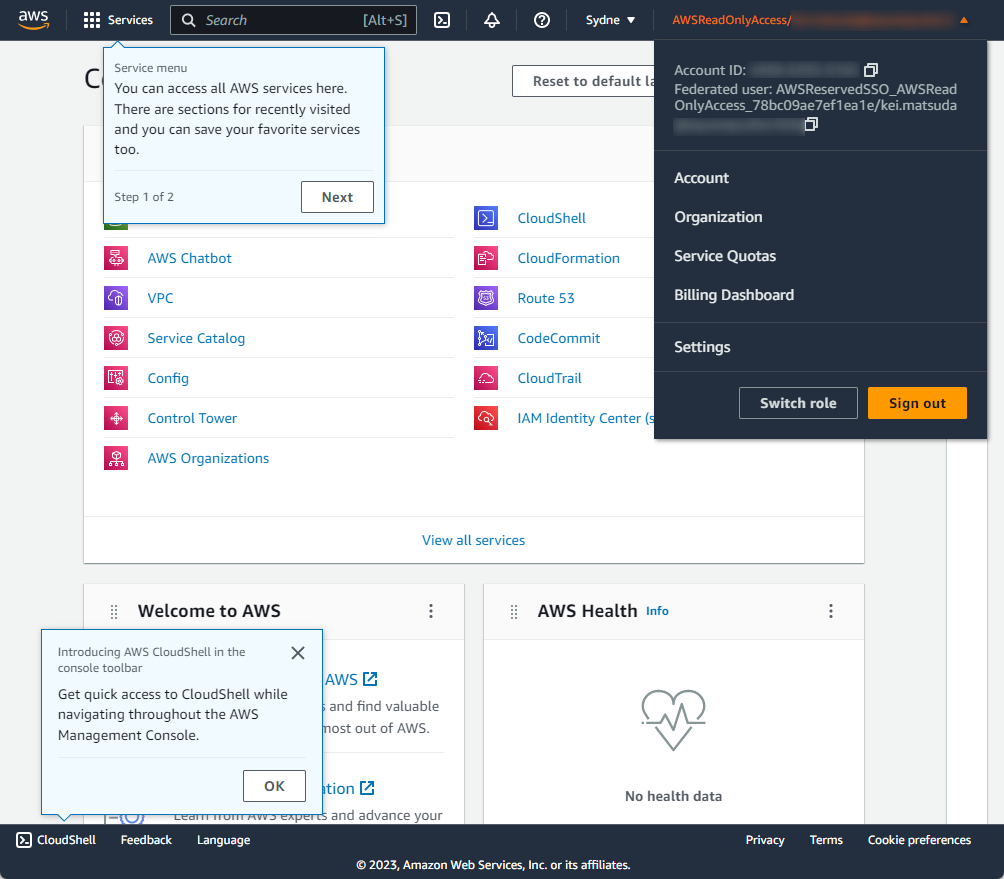Copy the federated user name
The width and height of the screenshot is (1004, 879).
pos(811,124)
